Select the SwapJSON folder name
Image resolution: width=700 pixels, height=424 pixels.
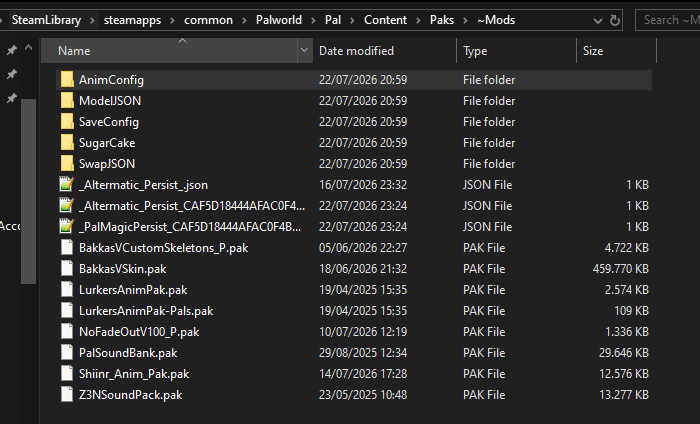(x=107, y=164)
